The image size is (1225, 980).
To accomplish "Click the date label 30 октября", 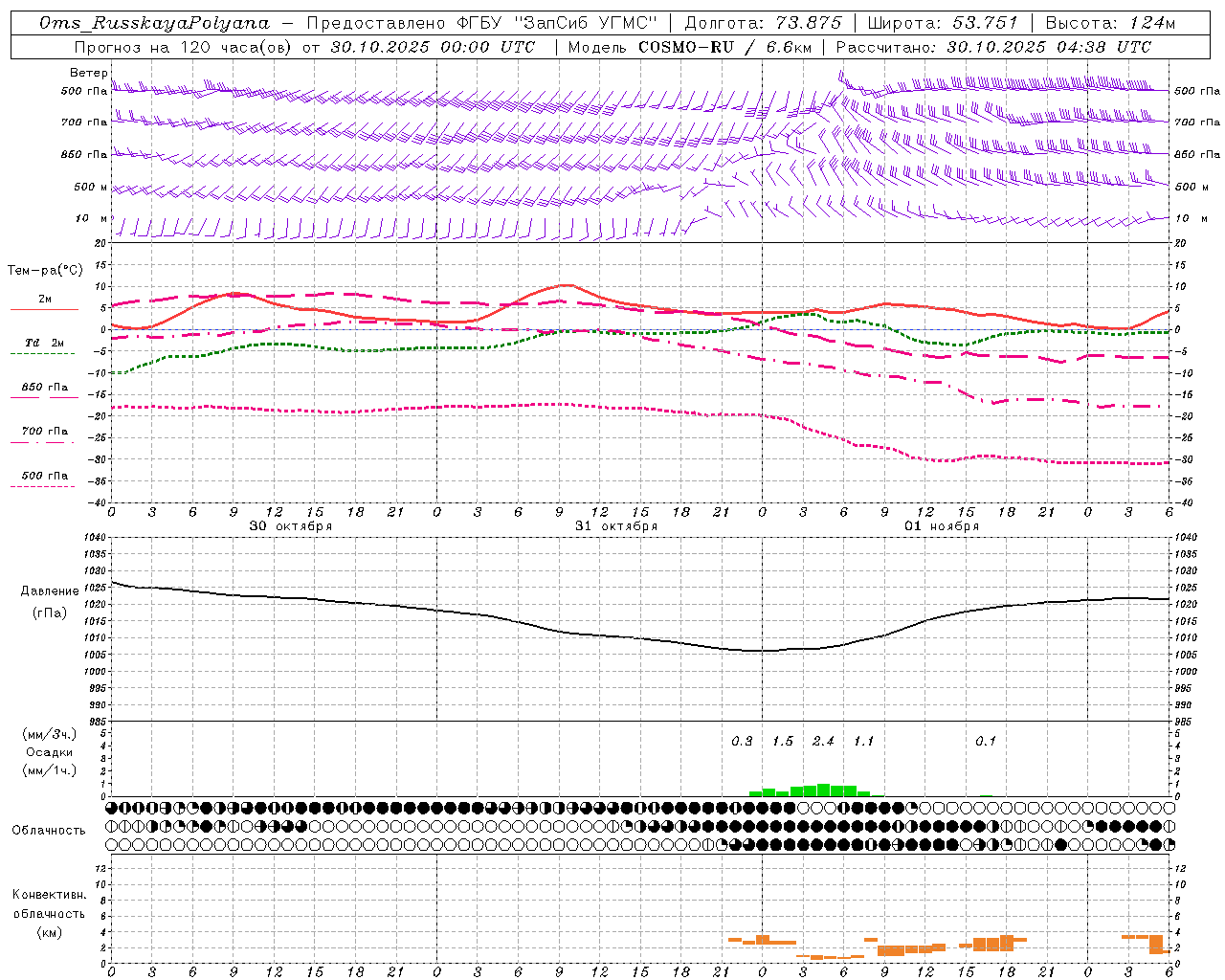I will click(x=291, y=526).
